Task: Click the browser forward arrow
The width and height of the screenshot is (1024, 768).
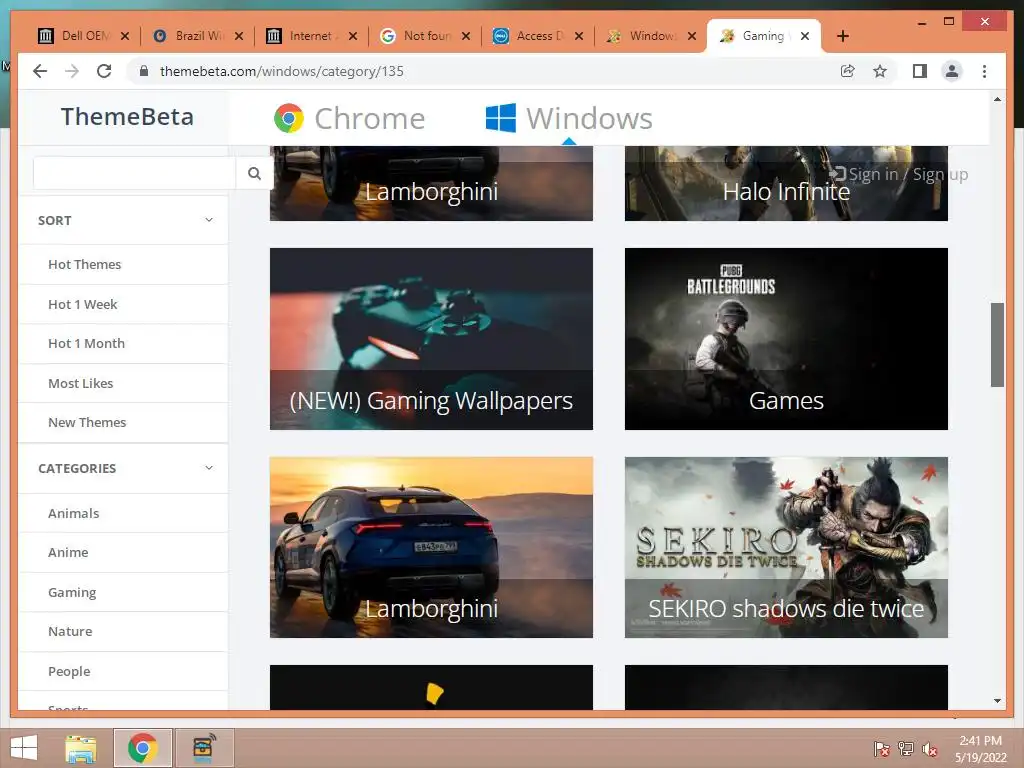Action: tap(72, 71)
